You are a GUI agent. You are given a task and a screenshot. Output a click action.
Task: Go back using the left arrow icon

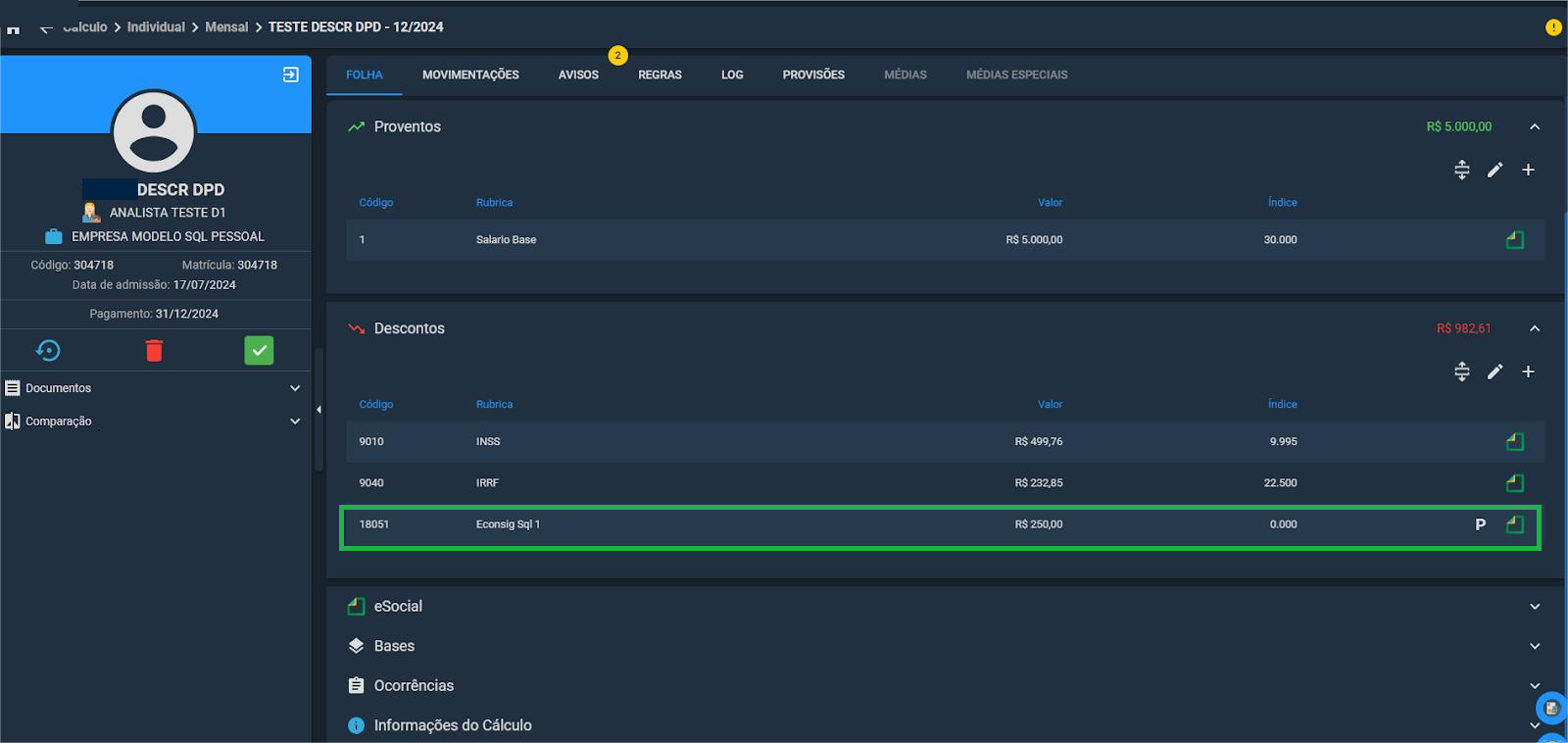pos(46,28)
